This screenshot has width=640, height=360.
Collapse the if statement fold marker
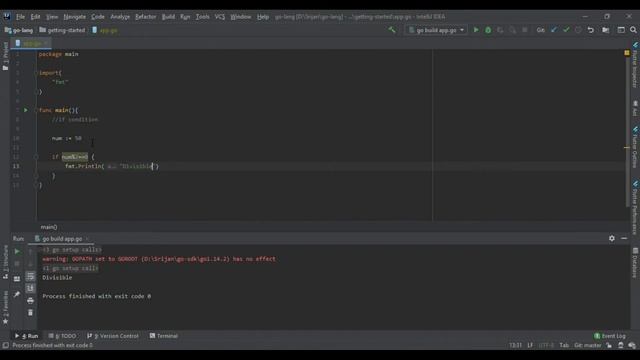click(x=36, y=157)
